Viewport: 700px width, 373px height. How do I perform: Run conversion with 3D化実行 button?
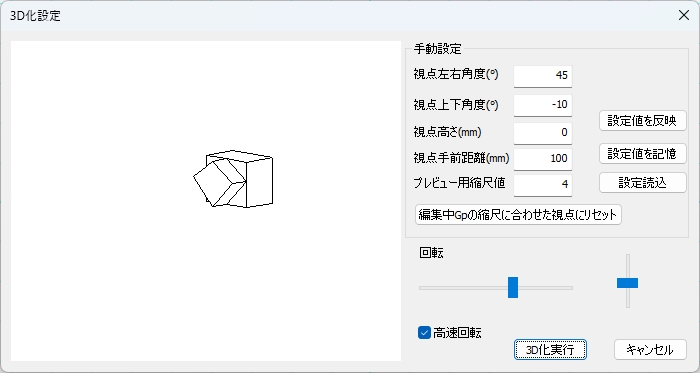[x=550, y=349]
